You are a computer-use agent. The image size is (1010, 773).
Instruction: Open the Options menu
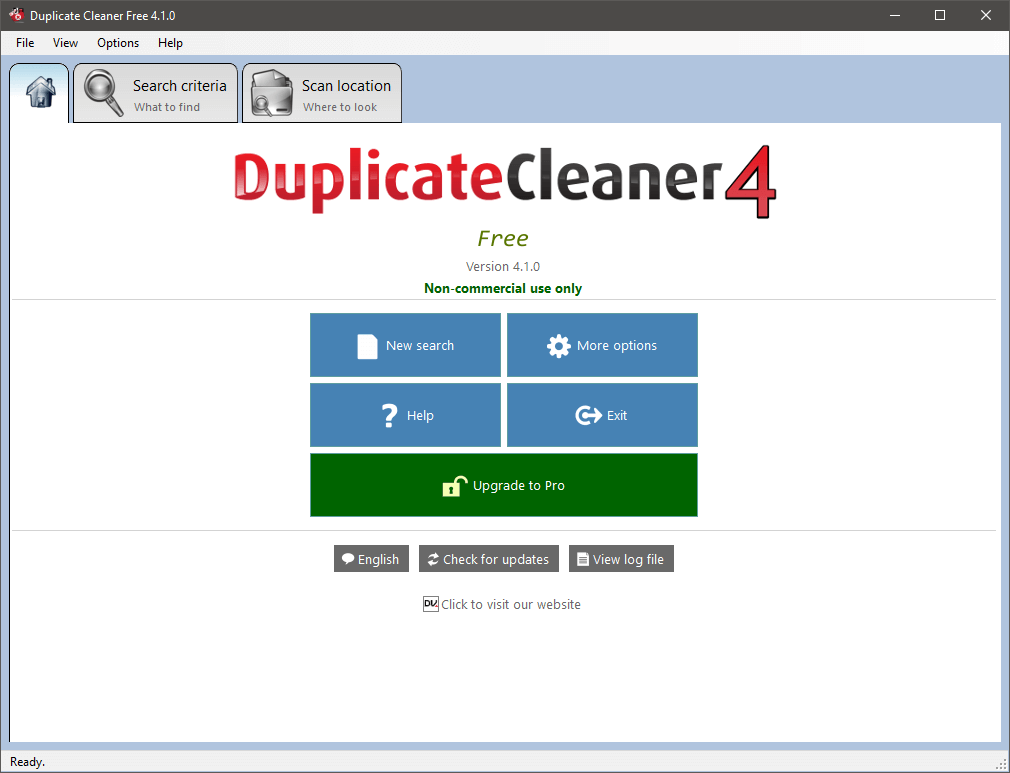[118, 43]
